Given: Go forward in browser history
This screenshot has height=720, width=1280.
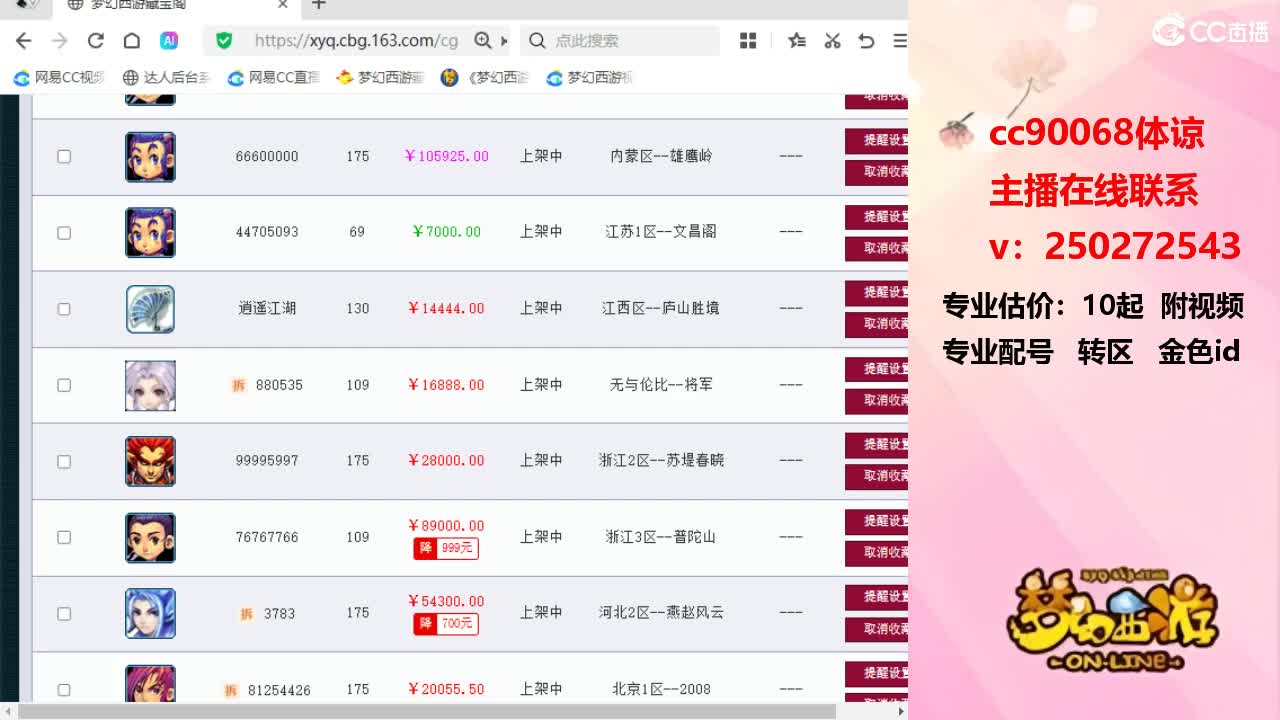Looking at the screenshot, I should (x=60, y=41).
